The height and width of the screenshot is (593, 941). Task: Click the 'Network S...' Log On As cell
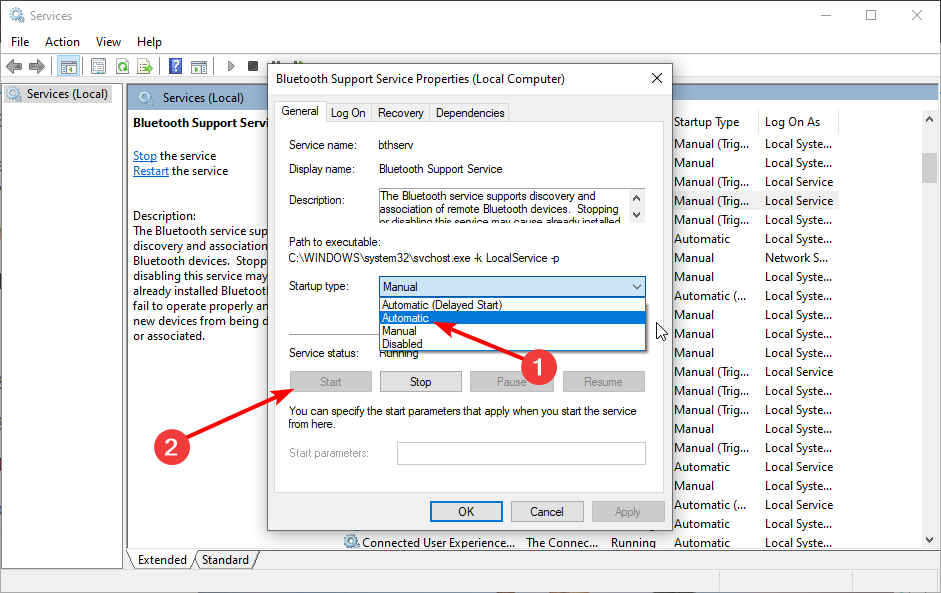coord(796,257)
